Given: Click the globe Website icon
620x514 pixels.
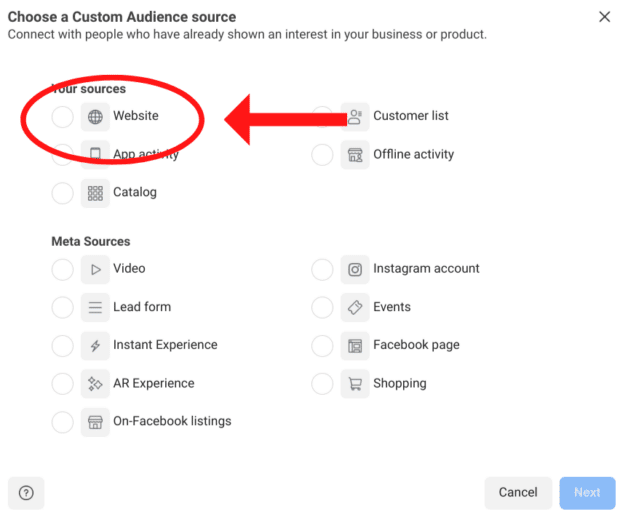Looking at the screenshot, I should (x=95, y=117).
